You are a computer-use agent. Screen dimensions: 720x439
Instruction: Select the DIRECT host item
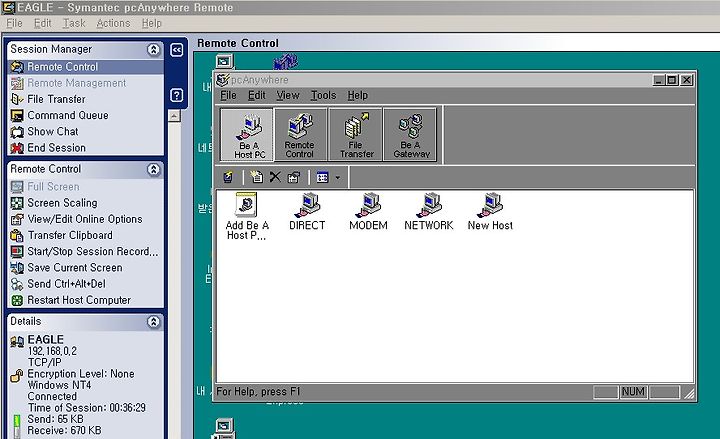307,212
